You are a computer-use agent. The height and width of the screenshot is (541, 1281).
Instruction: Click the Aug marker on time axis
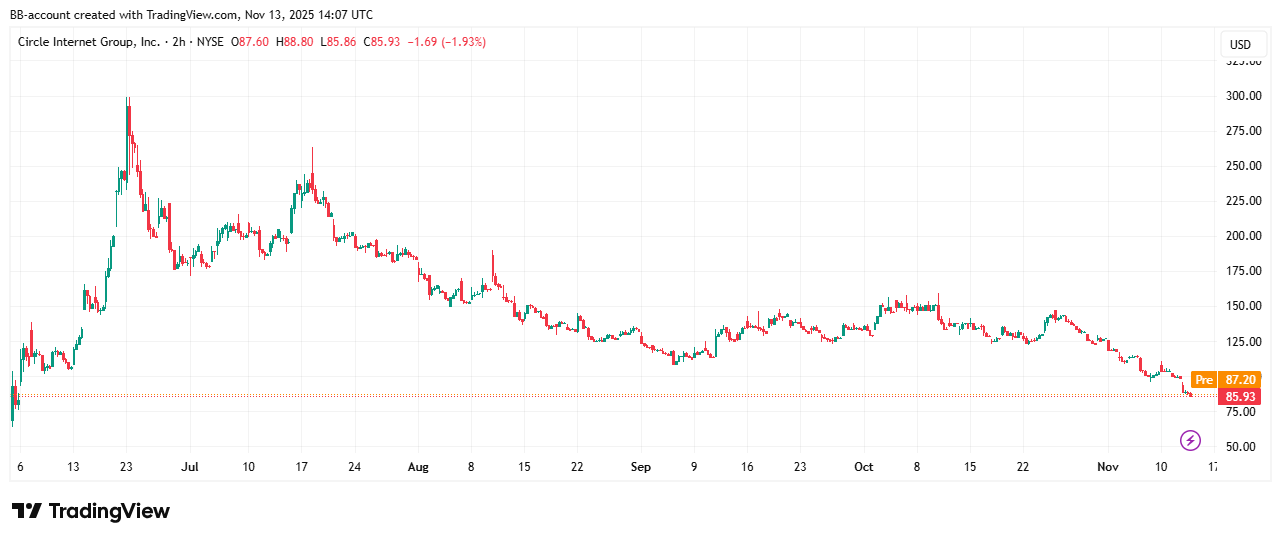point(419,467)
